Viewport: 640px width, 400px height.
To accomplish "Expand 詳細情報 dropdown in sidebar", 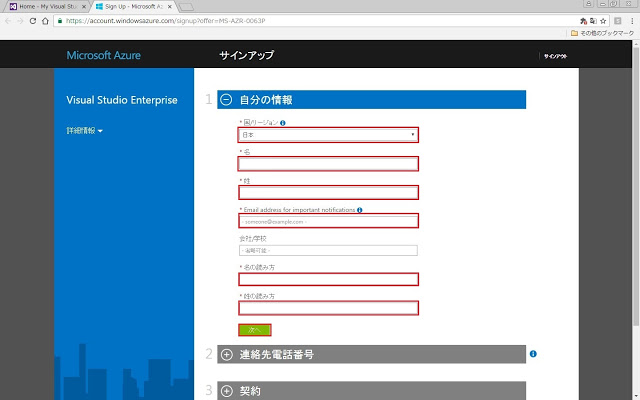I will point(84,131).
